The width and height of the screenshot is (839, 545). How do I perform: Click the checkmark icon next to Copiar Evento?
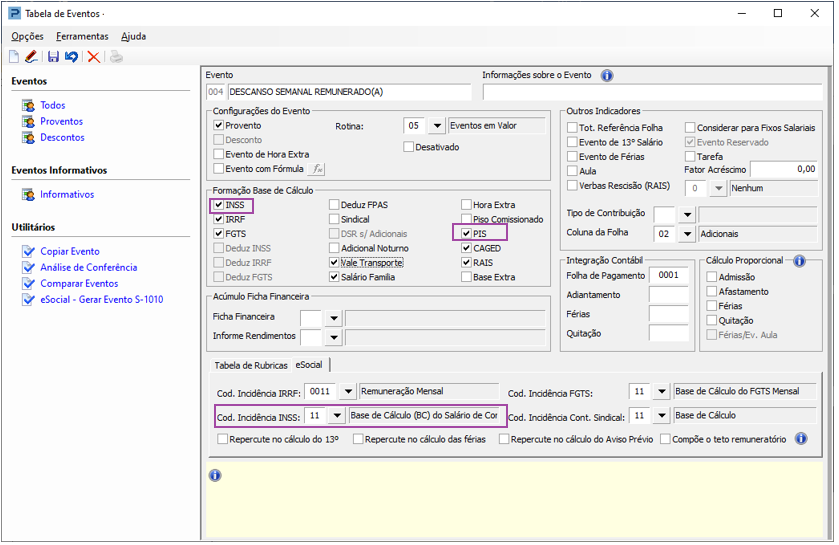click(x=28, y=251)
